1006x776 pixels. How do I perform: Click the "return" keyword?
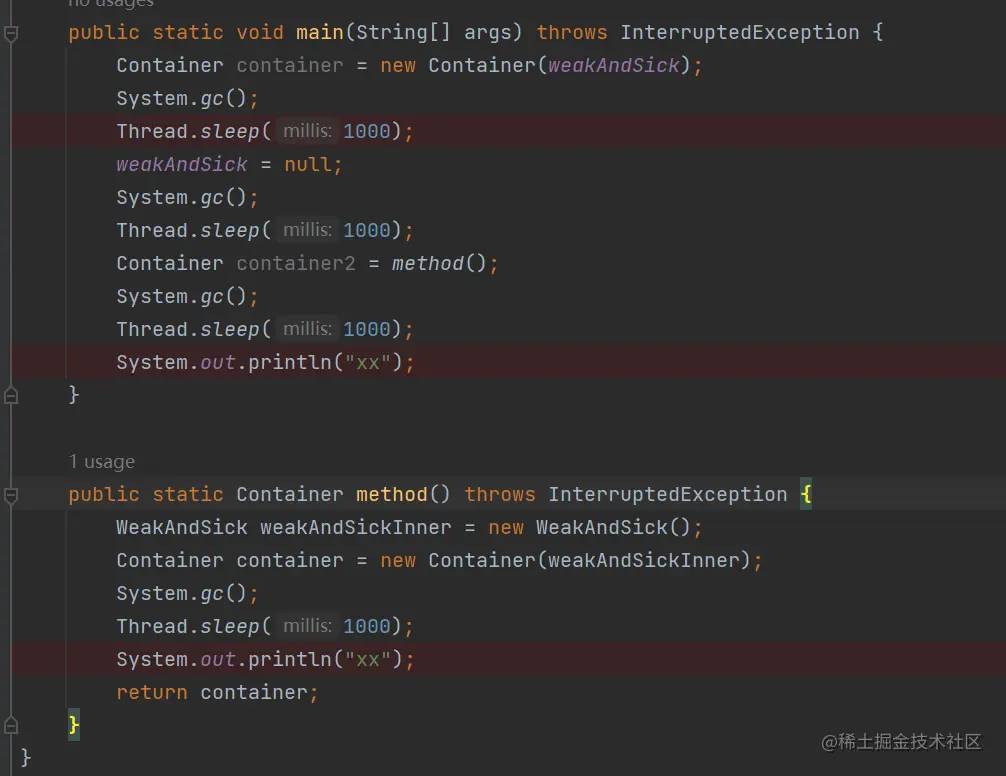pyautogui.click(x=151, y=693)
